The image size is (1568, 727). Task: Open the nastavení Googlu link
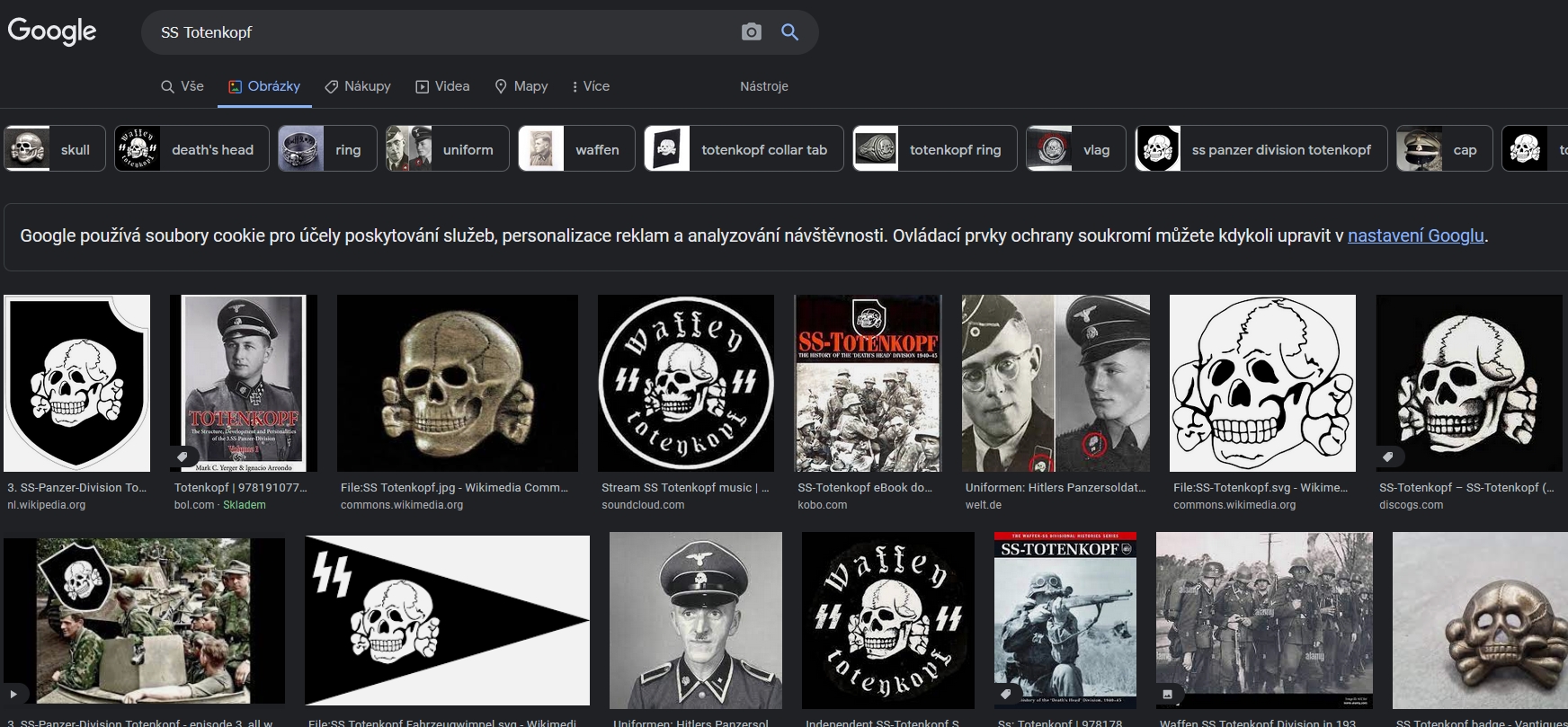click(1416, 236)
